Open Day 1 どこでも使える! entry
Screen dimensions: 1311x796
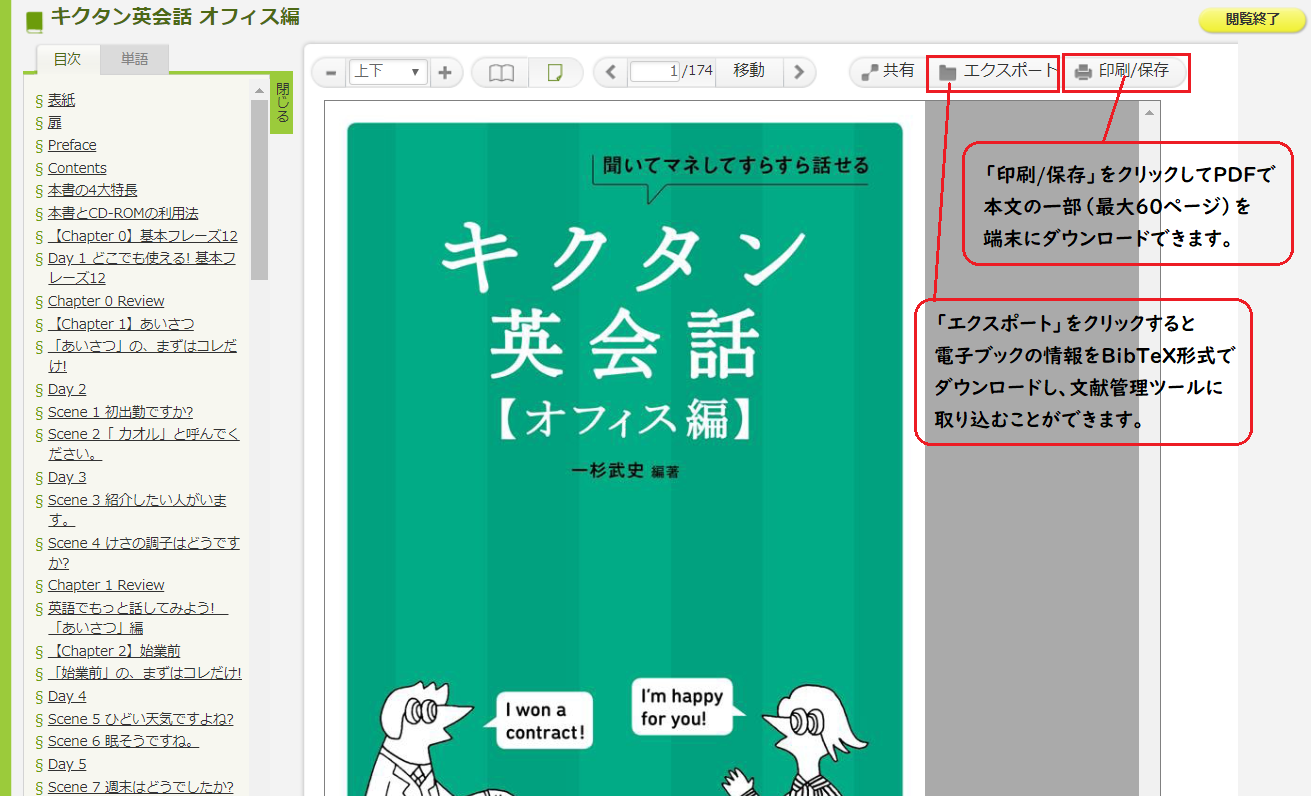142,268
